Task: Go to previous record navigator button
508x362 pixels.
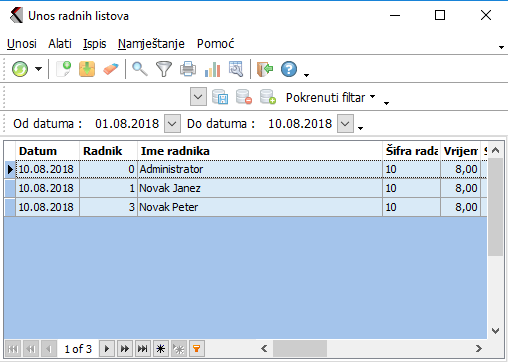Action: point(49,349)
